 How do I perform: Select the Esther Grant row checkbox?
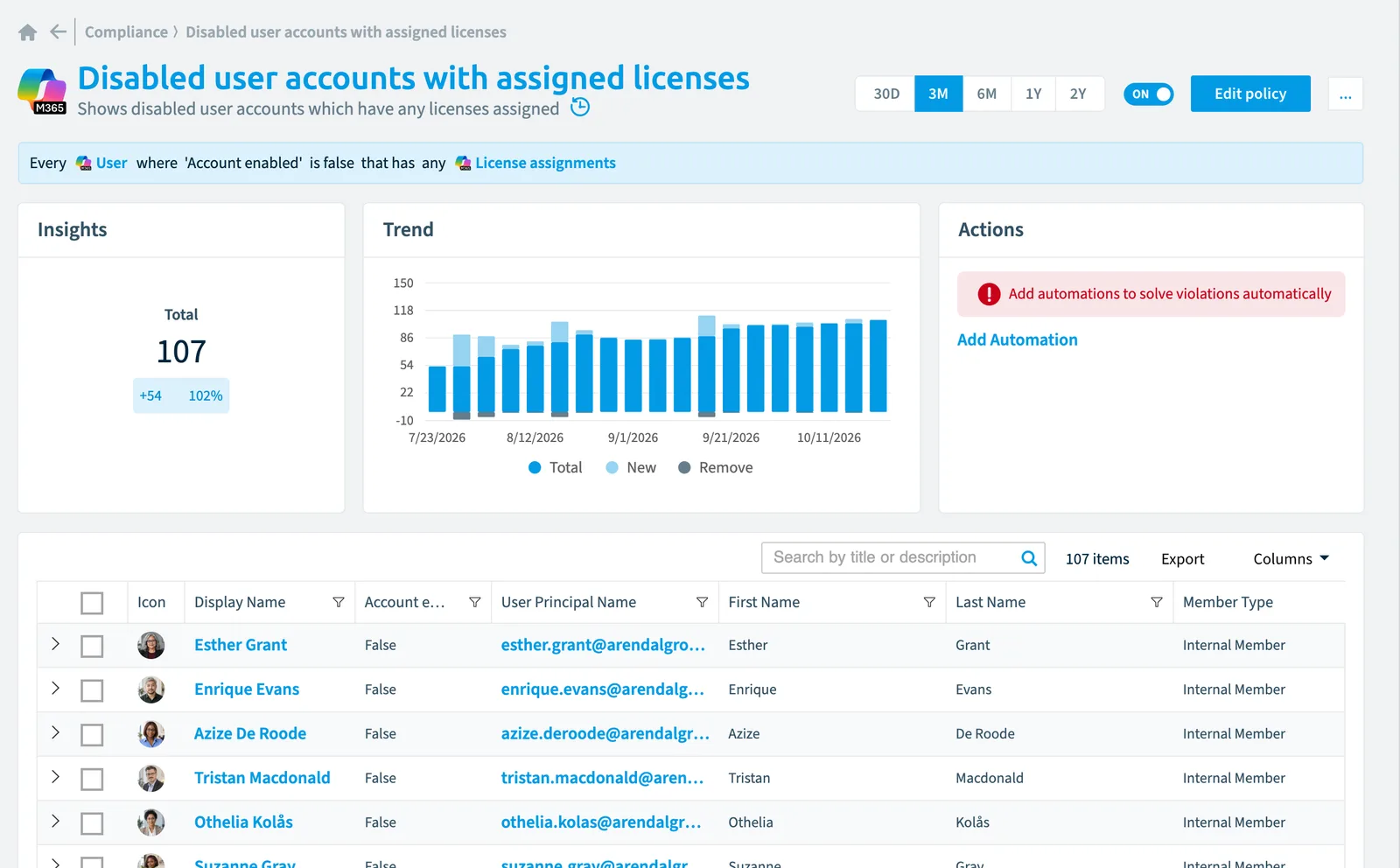92,646
